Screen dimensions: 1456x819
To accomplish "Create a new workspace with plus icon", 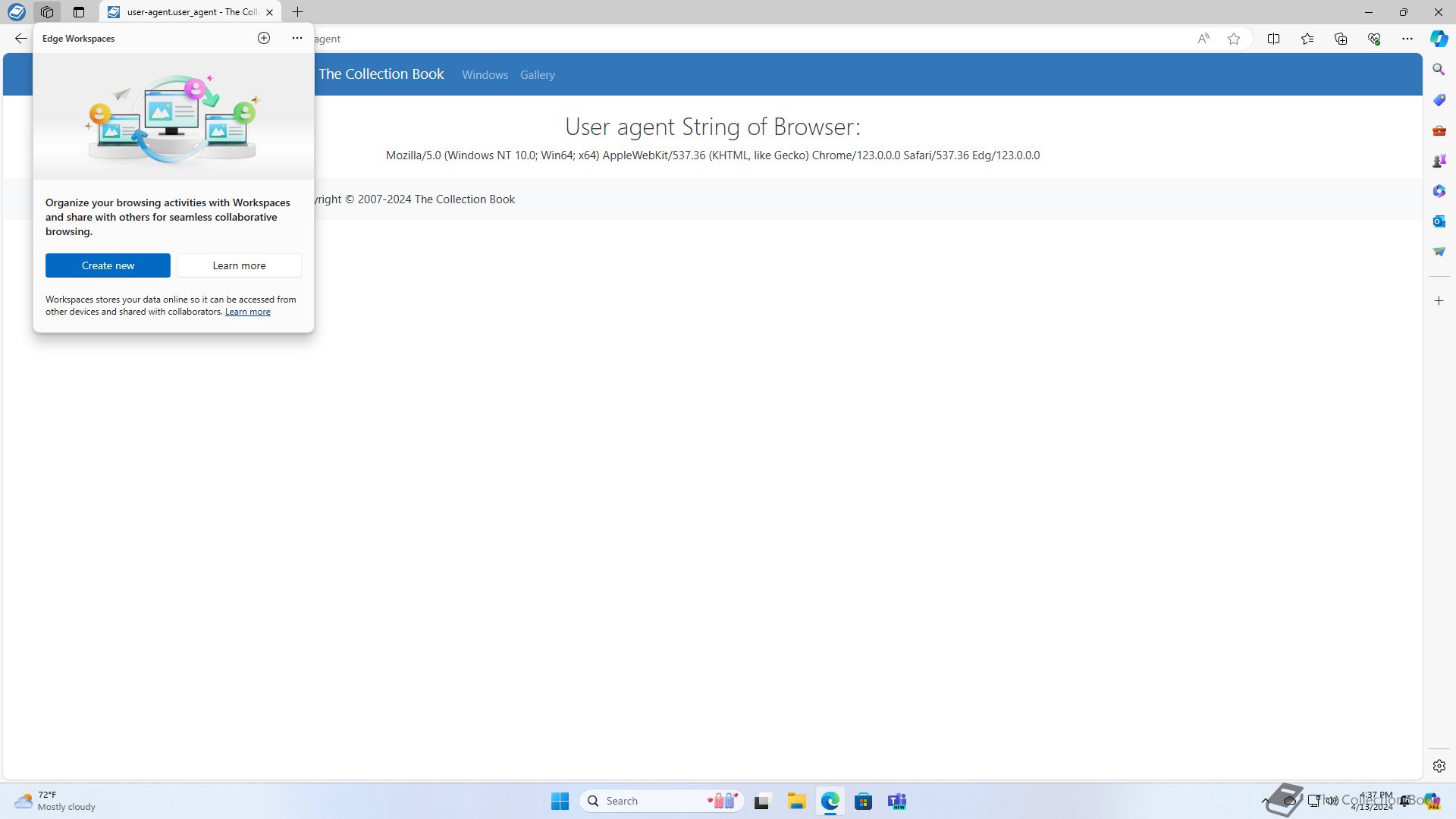I will 264,38.
